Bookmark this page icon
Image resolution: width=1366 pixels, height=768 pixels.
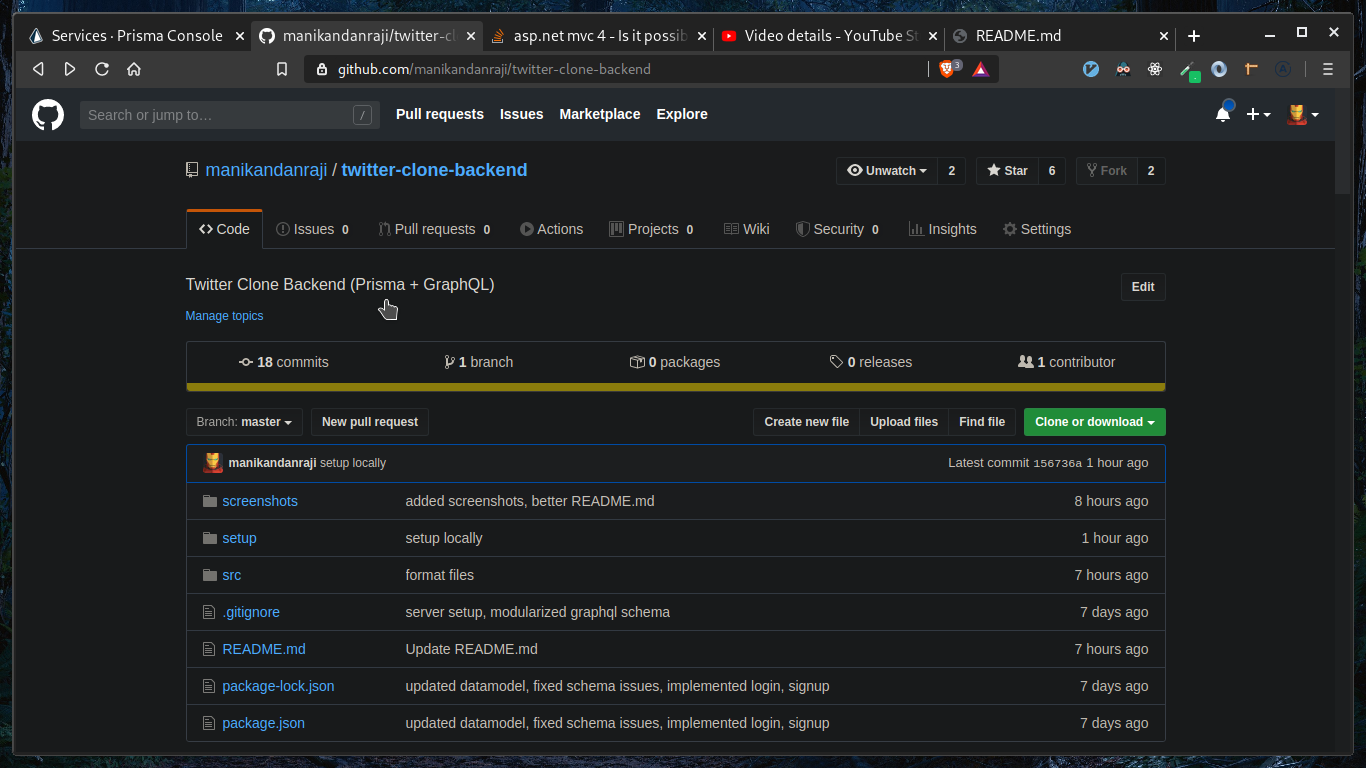(x=282, y=69)
